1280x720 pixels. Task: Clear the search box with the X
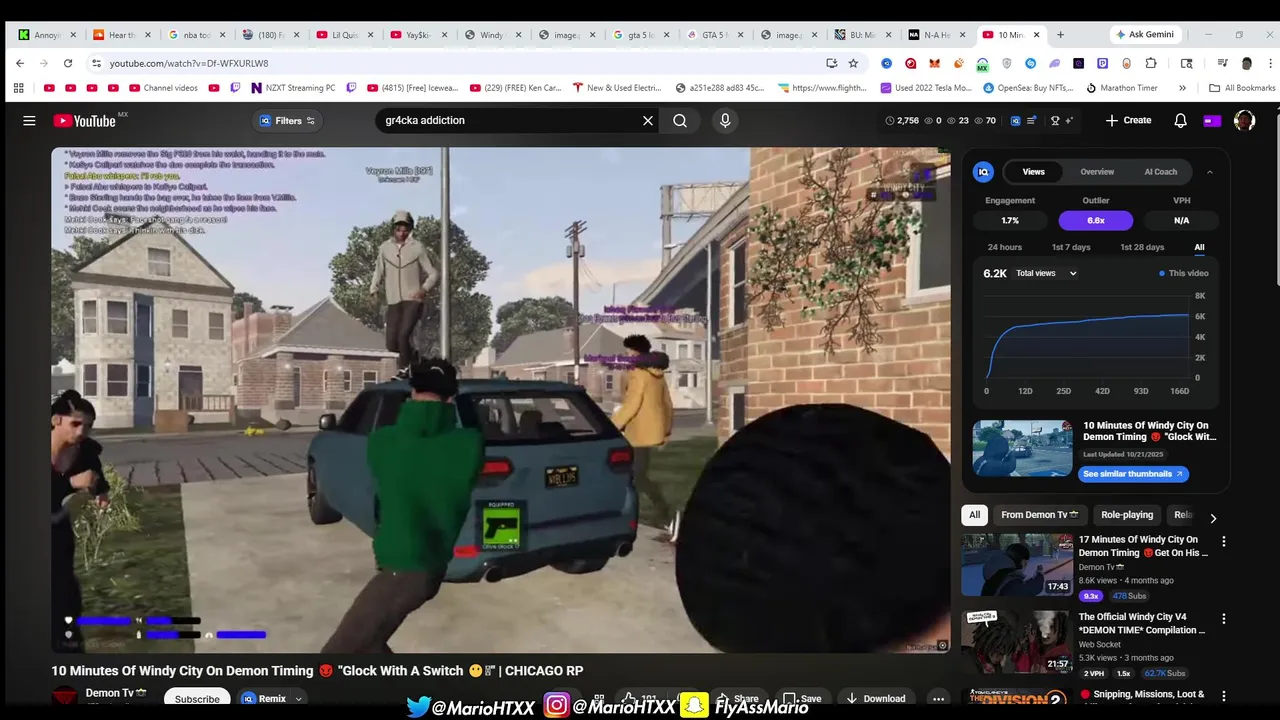pos(648,120)
